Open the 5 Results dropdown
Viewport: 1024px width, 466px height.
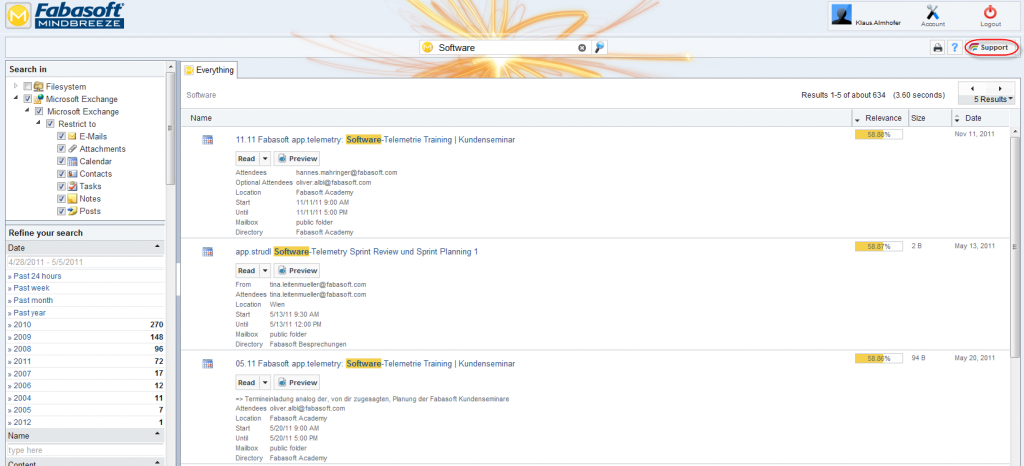click(994, 99)
